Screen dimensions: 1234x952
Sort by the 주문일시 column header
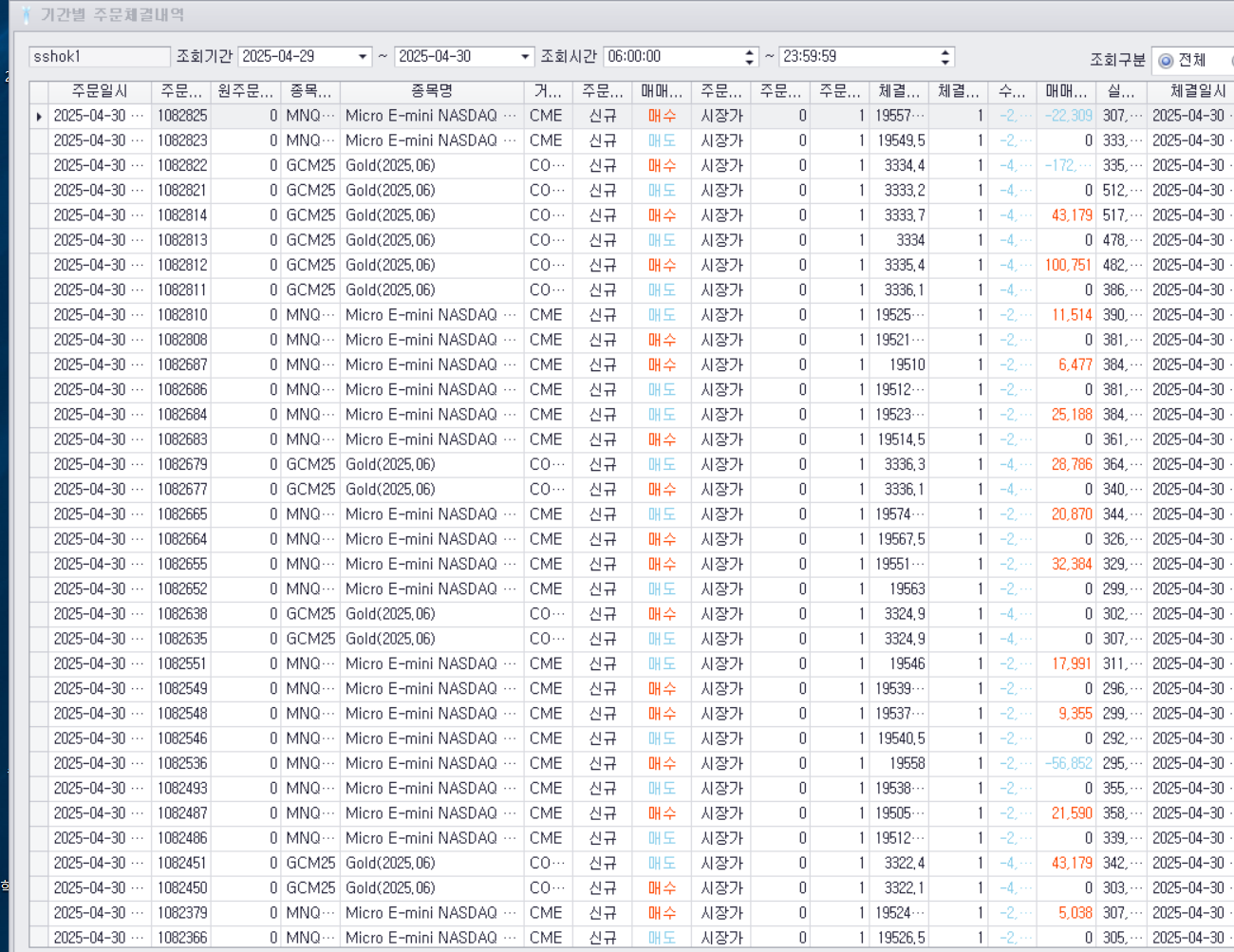click(100, 91)
